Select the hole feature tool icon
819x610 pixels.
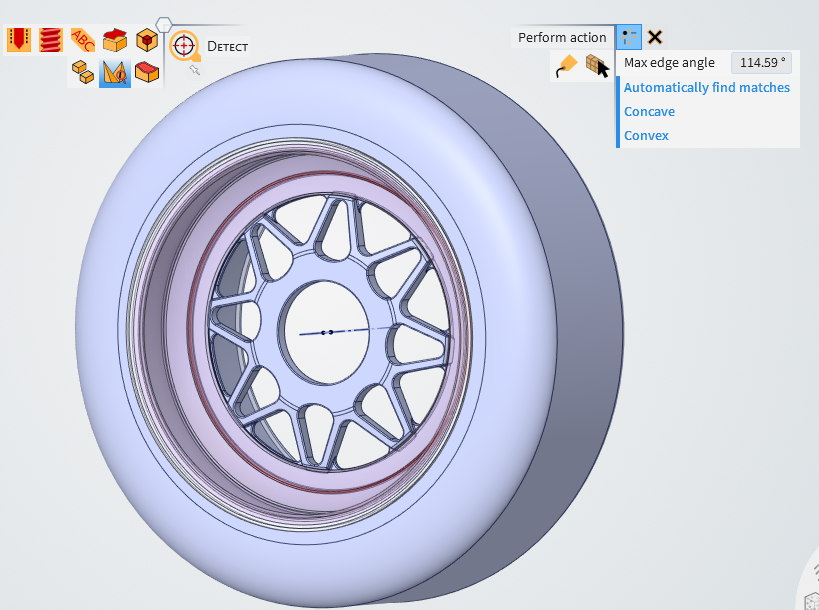click(x=18, y=41)
